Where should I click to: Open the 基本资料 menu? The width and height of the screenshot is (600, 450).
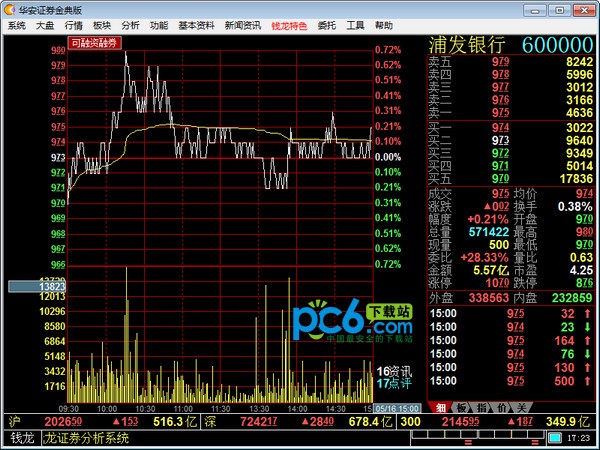pos(195,24)
